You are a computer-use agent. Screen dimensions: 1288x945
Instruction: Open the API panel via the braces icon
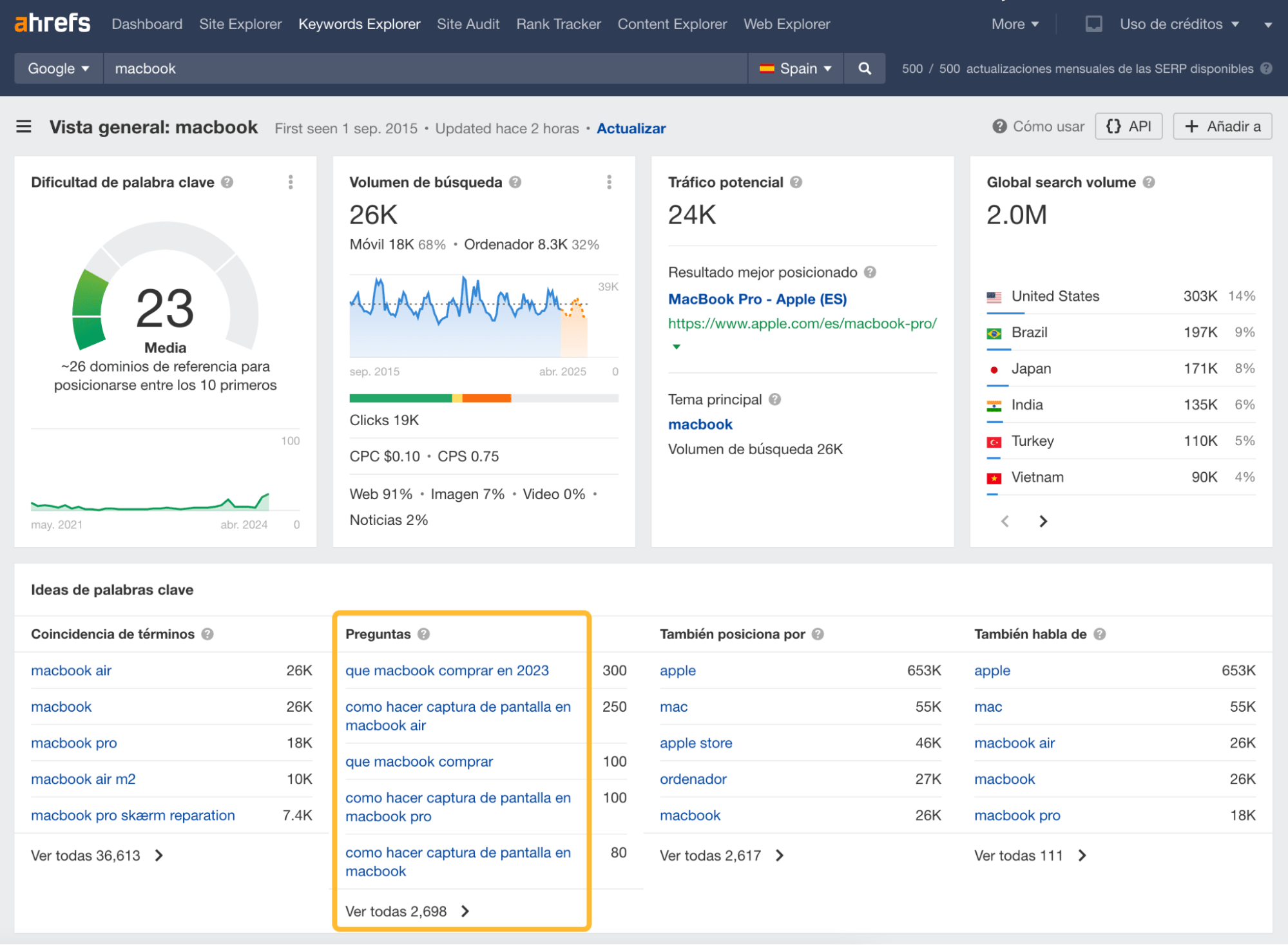coord(1128,126)
